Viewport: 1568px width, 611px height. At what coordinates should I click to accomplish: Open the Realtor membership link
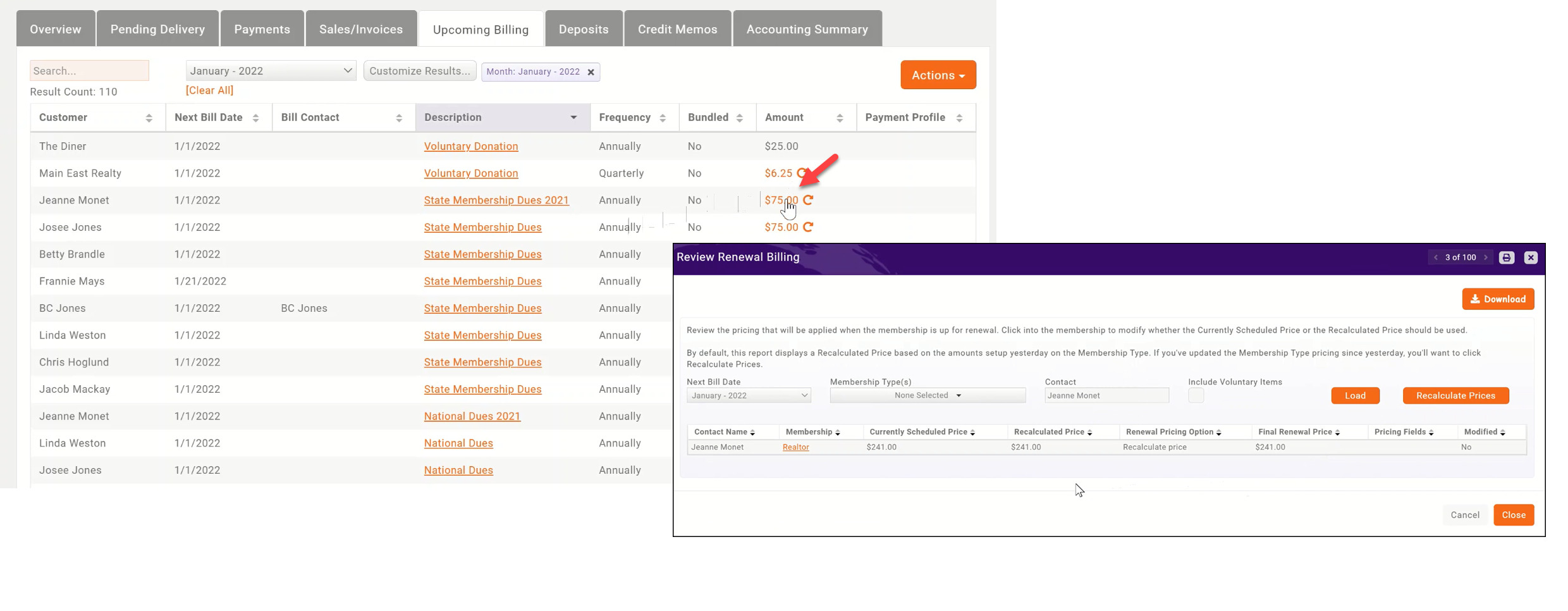[795, 447]
